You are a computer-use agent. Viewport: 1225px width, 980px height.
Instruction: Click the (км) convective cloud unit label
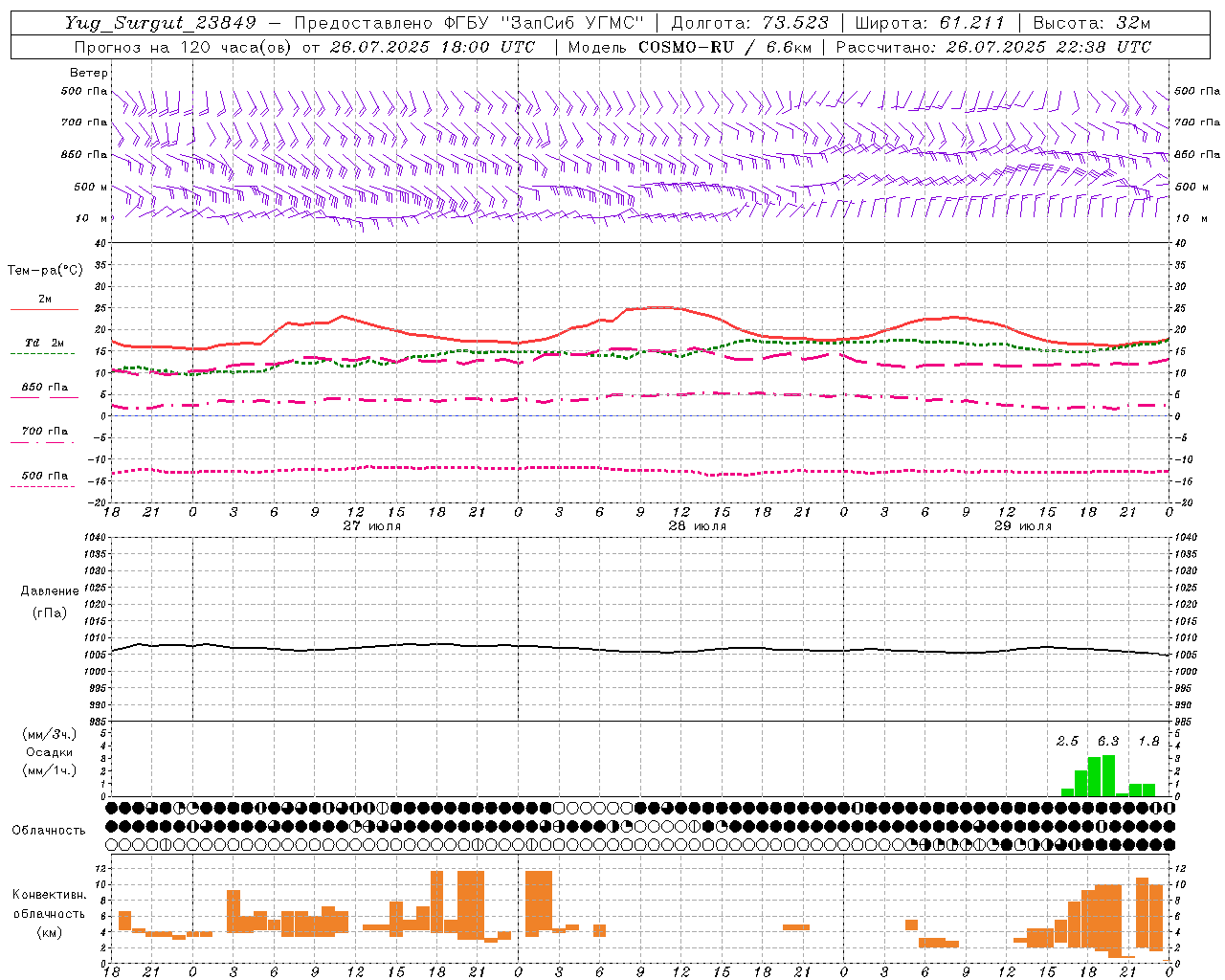click(x=50, y=932)
